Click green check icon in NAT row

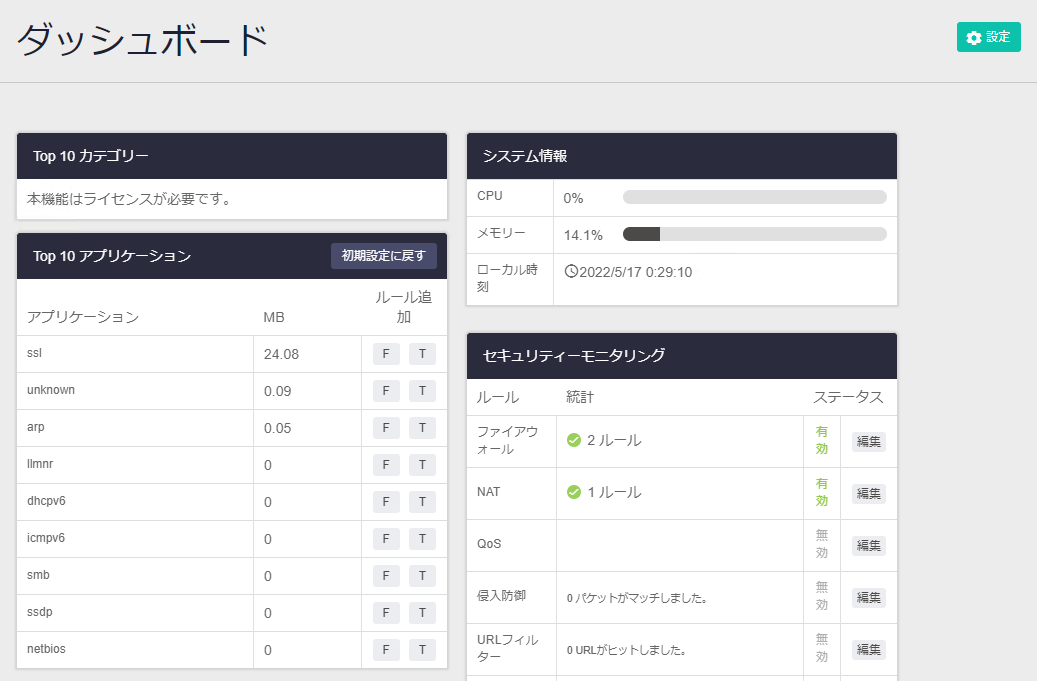(x=574, y=492)
